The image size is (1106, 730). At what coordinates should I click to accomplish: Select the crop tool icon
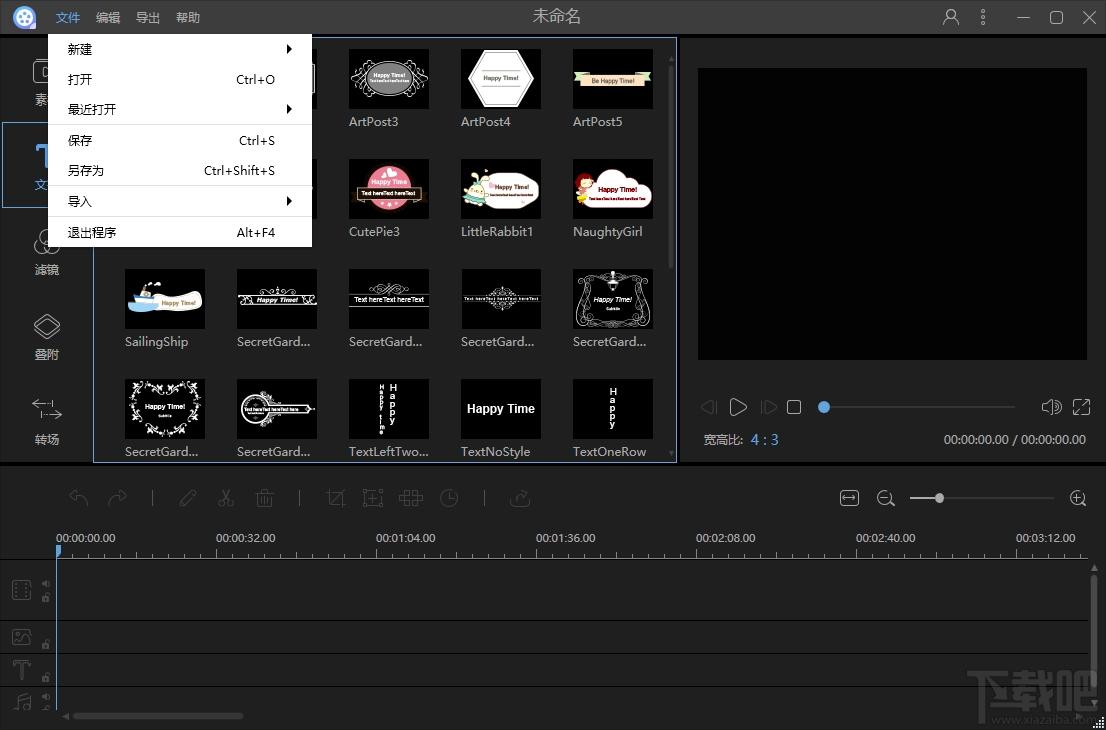336,499
